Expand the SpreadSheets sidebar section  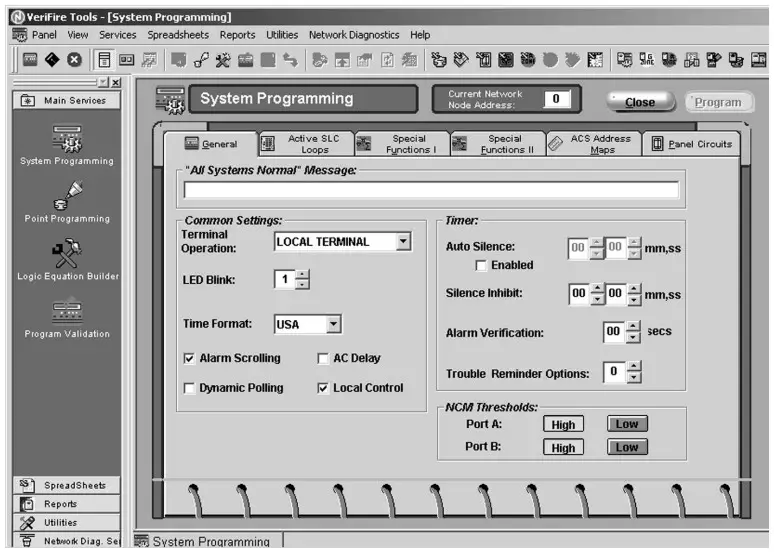67,486
